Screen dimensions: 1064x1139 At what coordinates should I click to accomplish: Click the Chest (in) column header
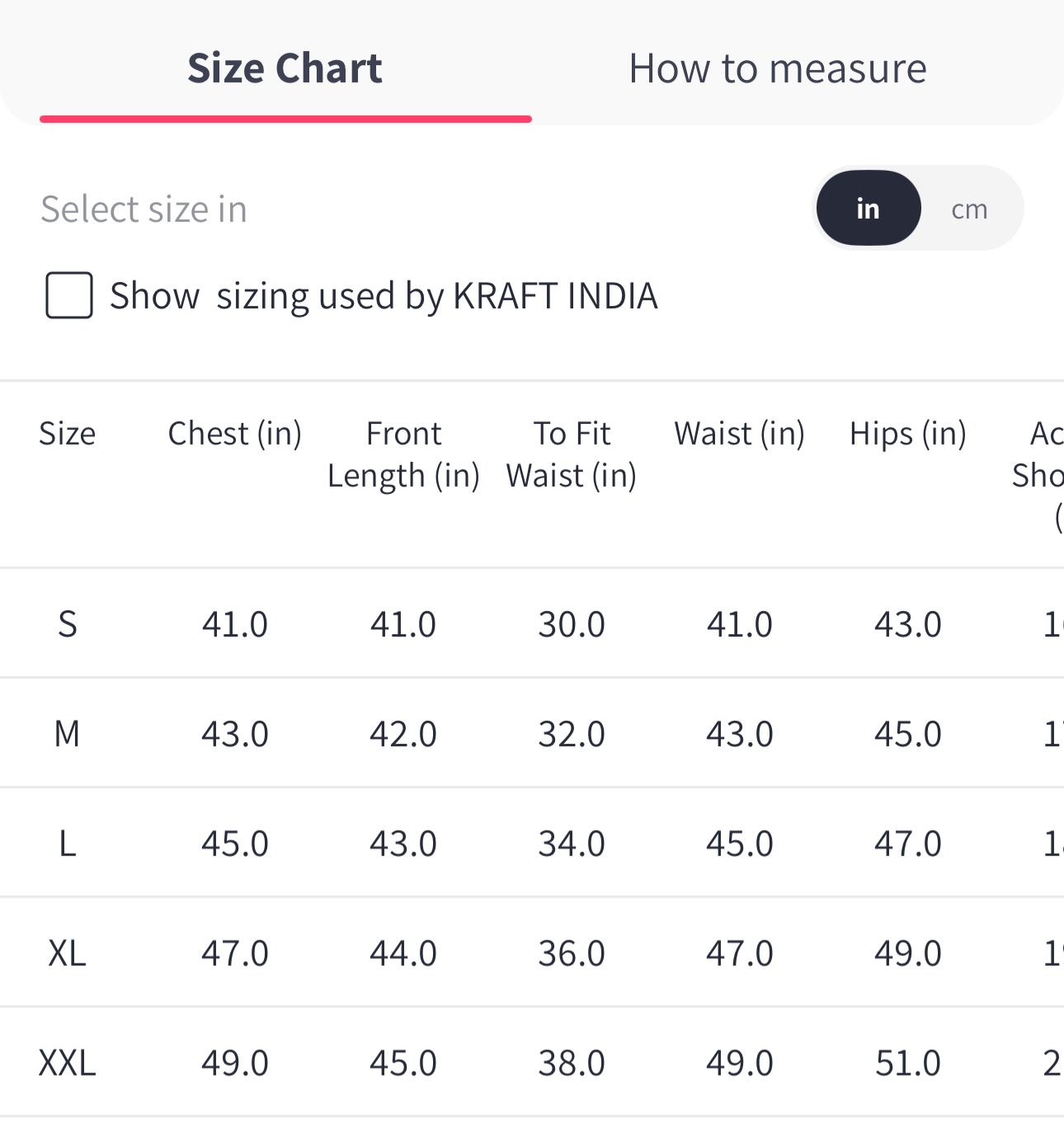click(235, 434)
